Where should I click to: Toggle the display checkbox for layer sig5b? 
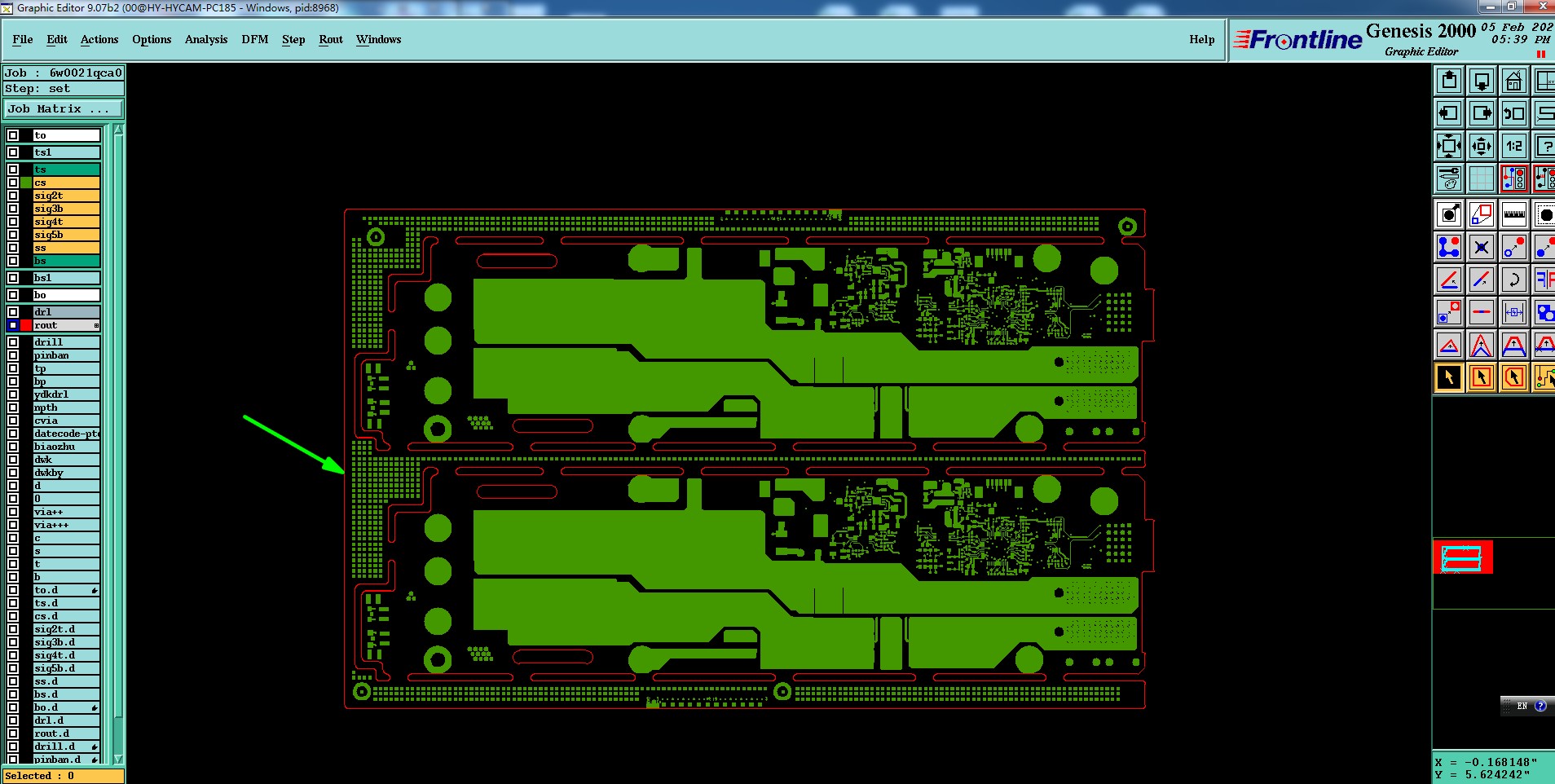coord(13,235)
